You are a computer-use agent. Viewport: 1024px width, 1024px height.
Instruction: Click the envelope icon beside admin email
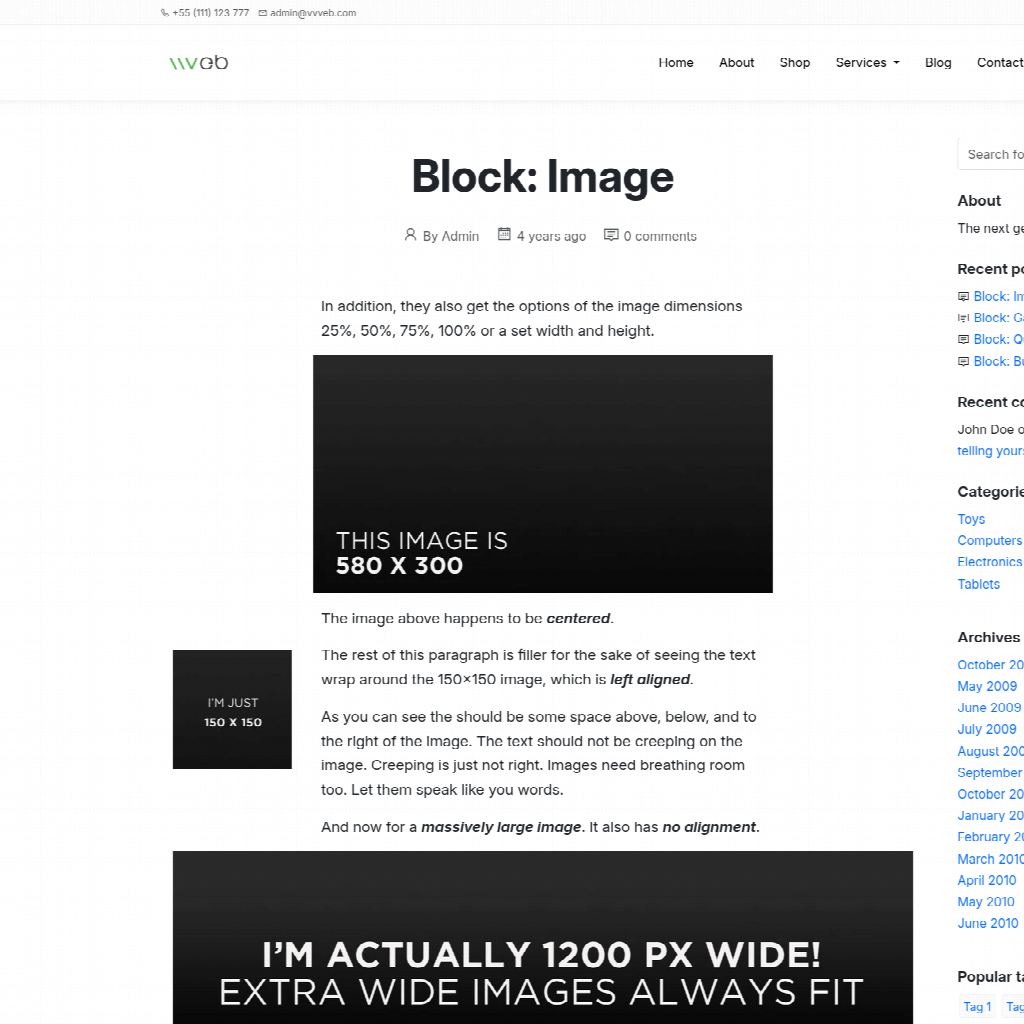(263, 13)
